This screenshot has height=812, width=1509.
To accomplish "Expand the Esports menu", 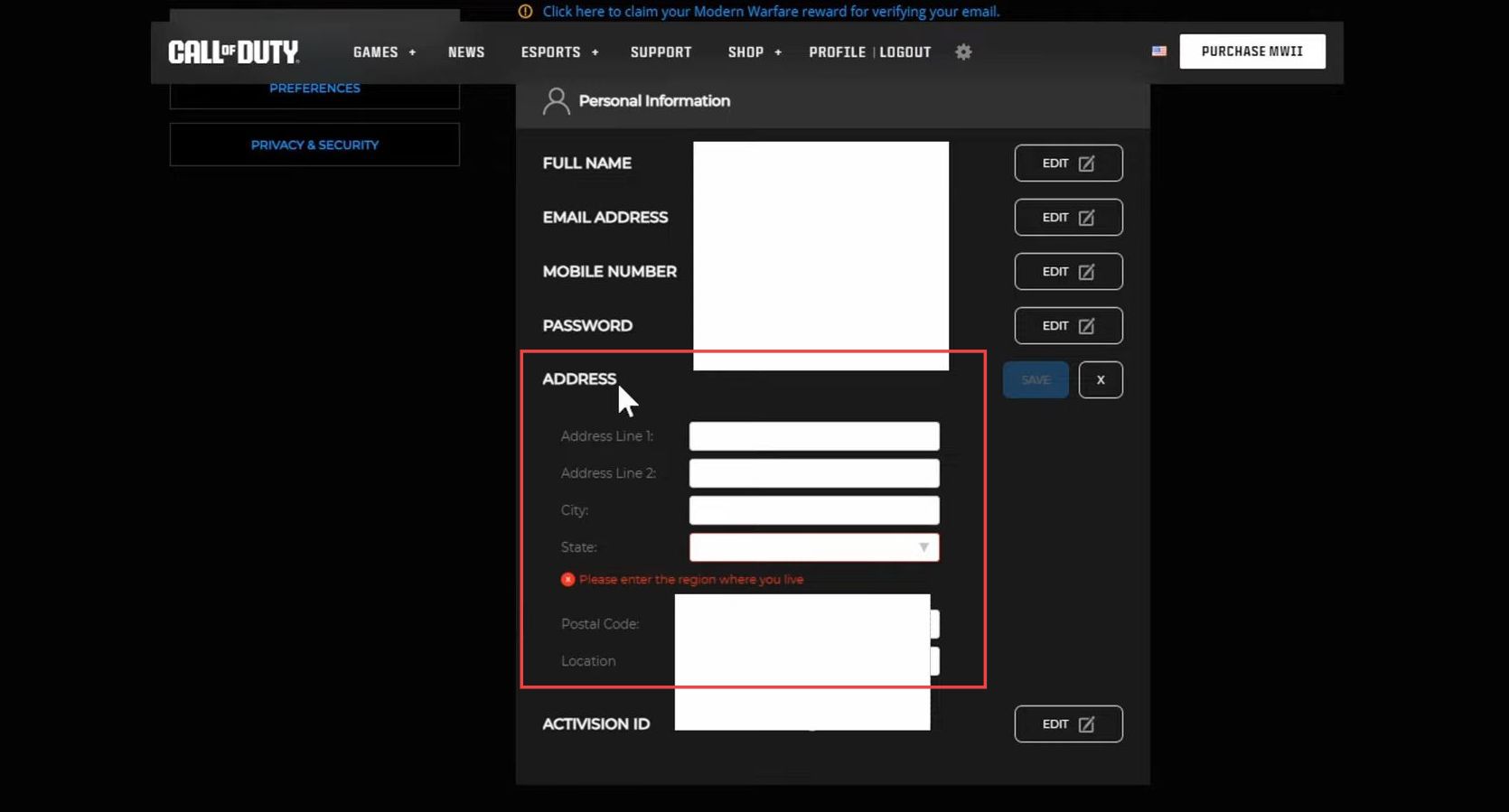I will (x=559, y=52).
